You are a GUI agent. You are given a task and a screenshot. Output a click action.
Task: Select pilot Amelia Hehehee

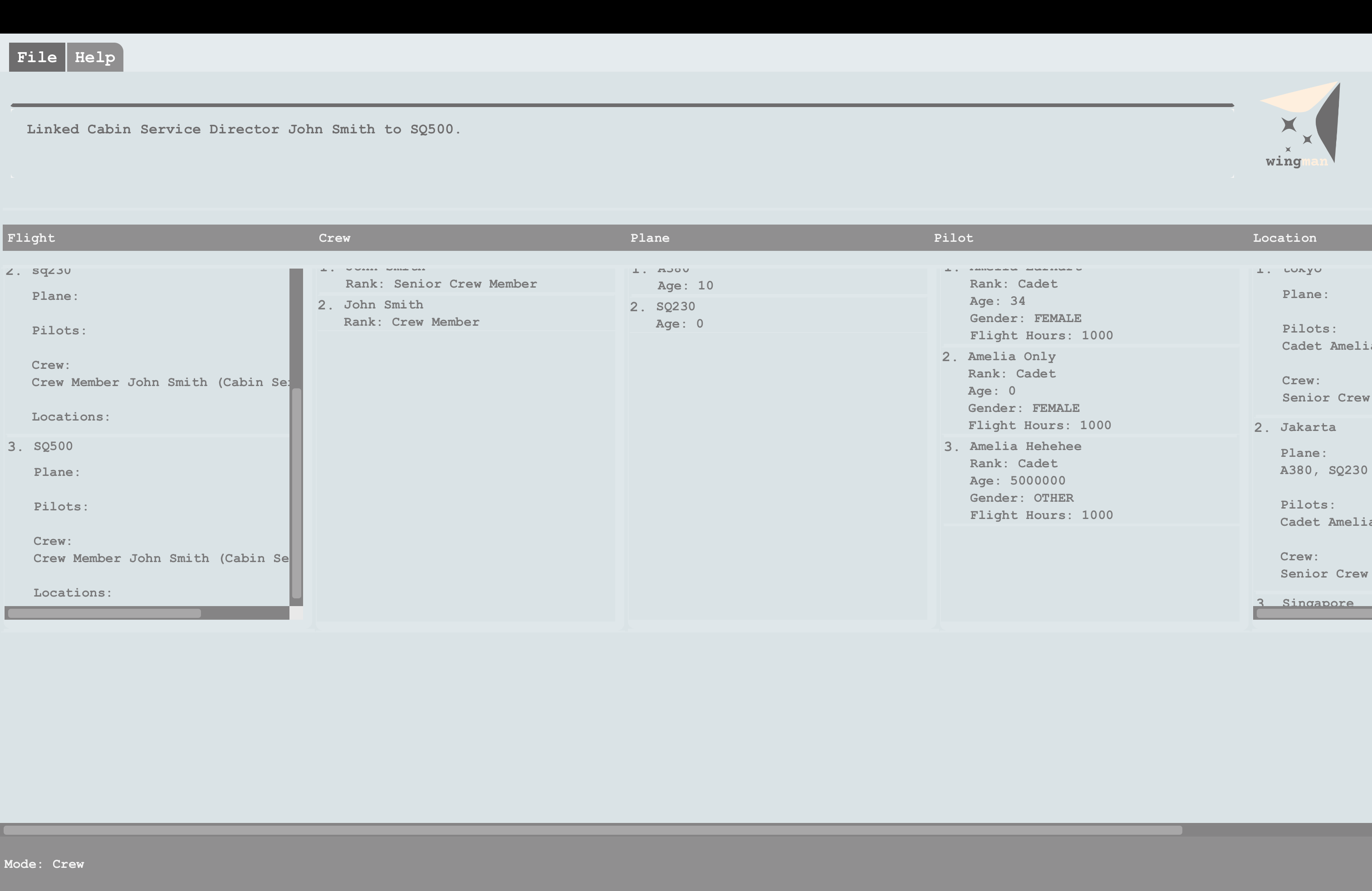pos(1090,480)
